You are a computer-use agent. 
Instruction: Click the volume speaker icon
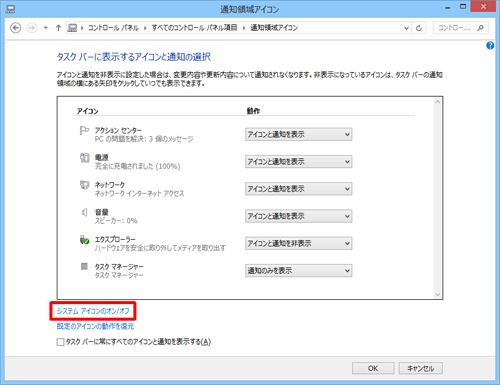(84, 212)
